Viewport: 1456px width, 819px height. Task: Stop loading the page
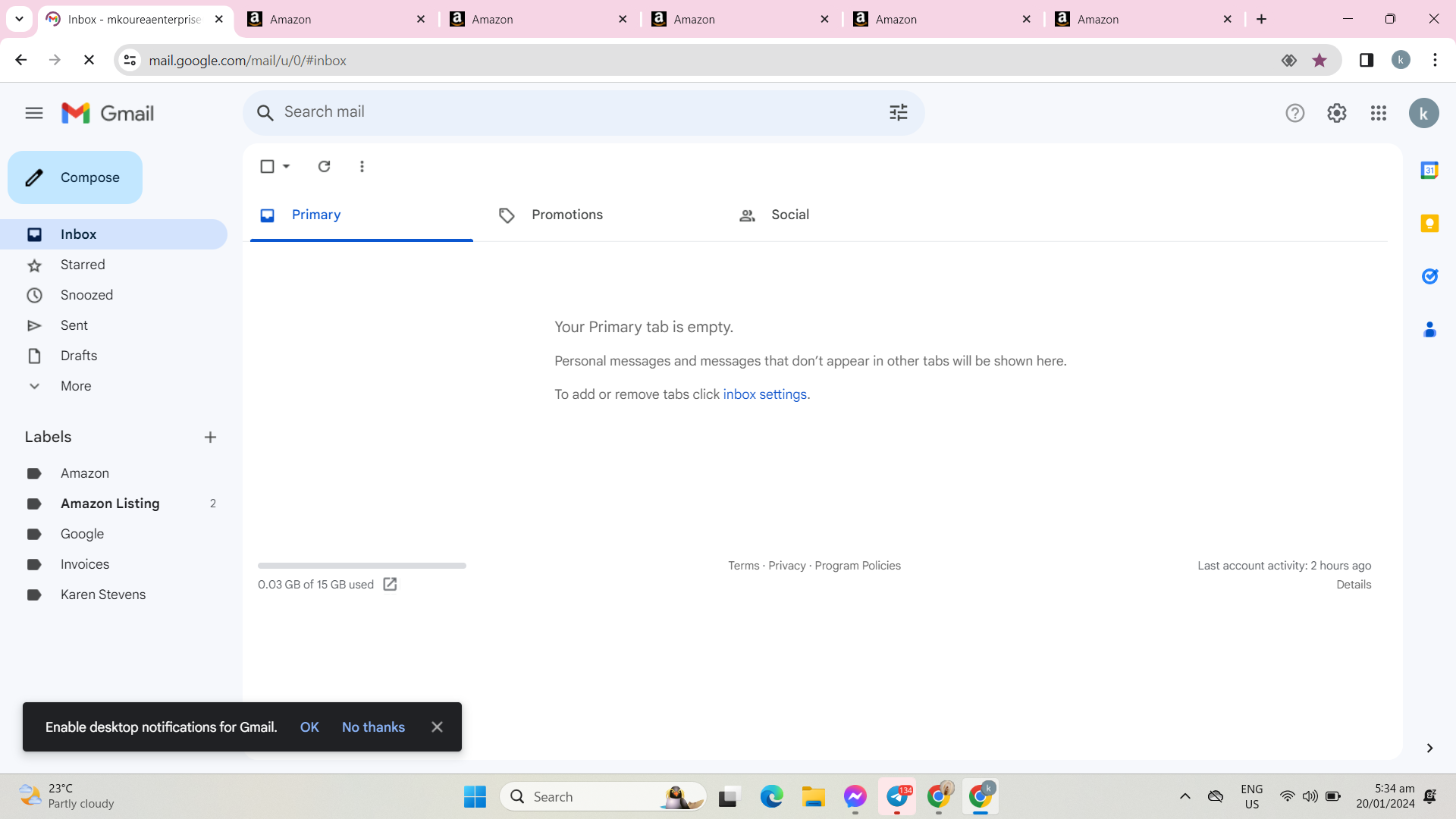89,60
